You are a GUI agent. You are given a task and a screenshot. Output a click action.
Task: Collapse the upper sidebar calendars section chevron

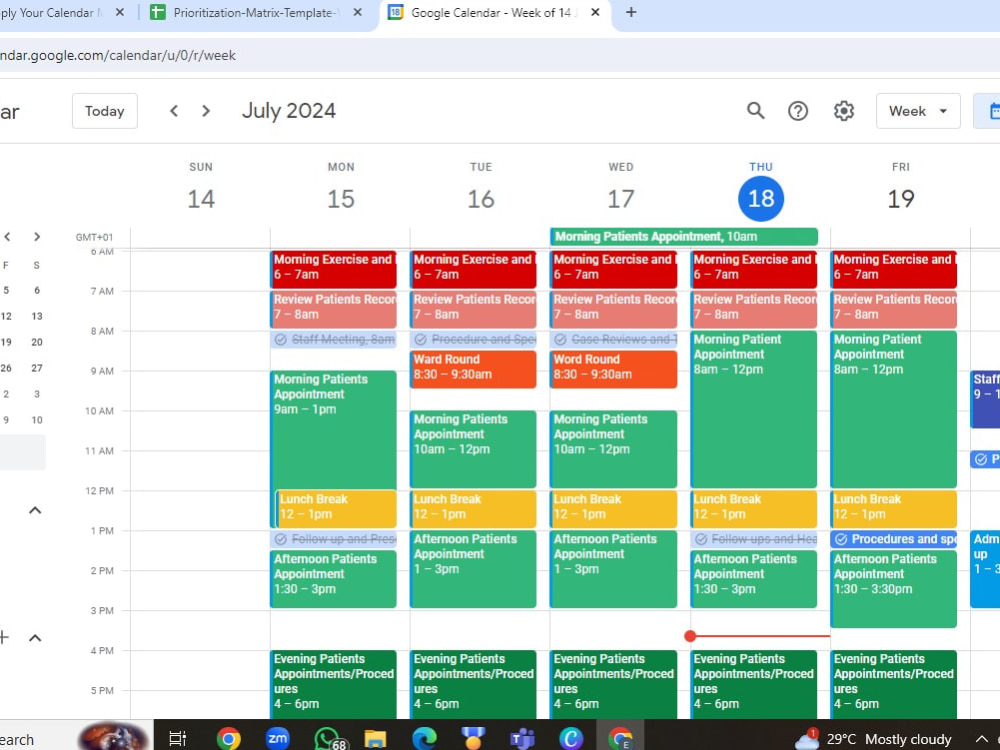pos(35,510)
